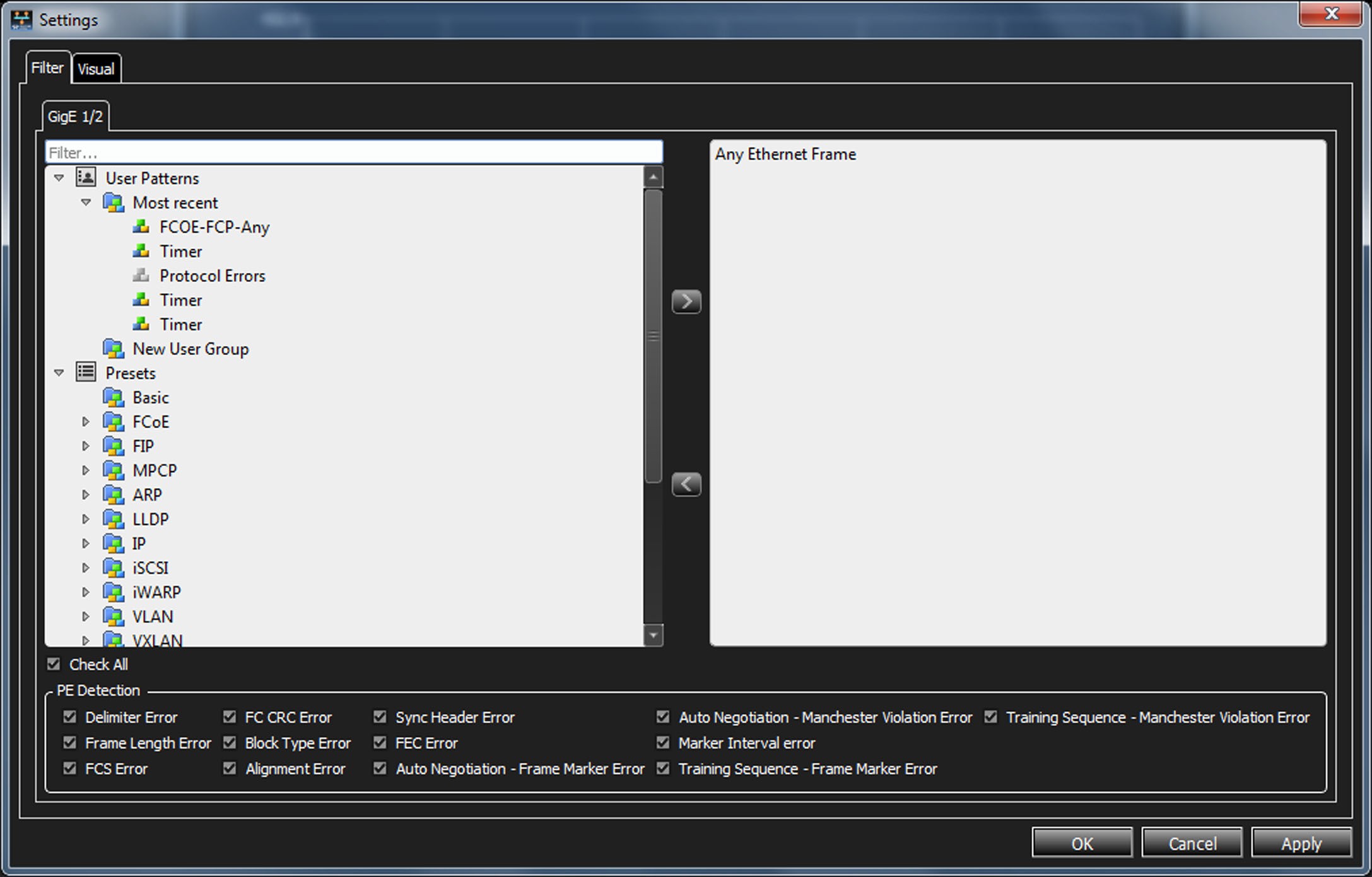Disable the Marker Interval error checkbox
The height and width of the screenshot is (877, 1372).
[662, 742]
